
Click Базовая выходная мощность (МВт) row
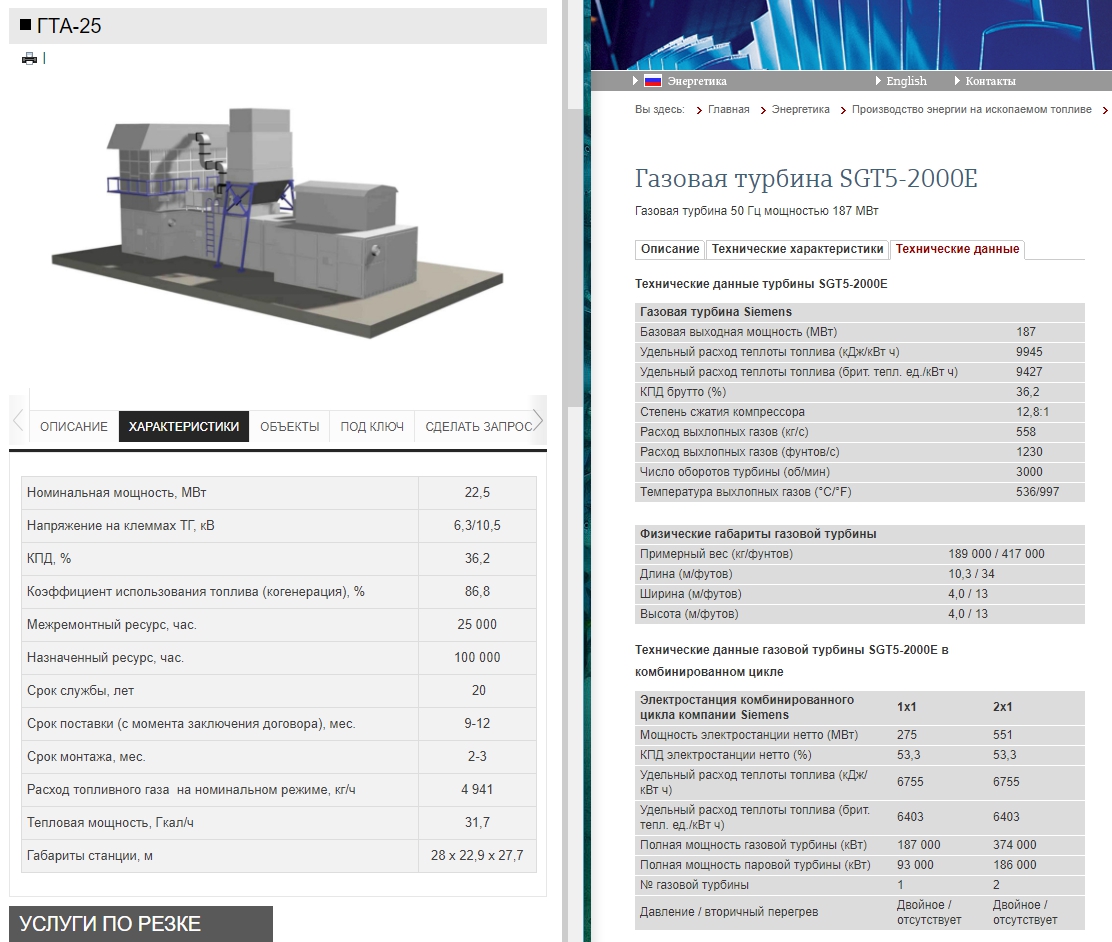860,332
